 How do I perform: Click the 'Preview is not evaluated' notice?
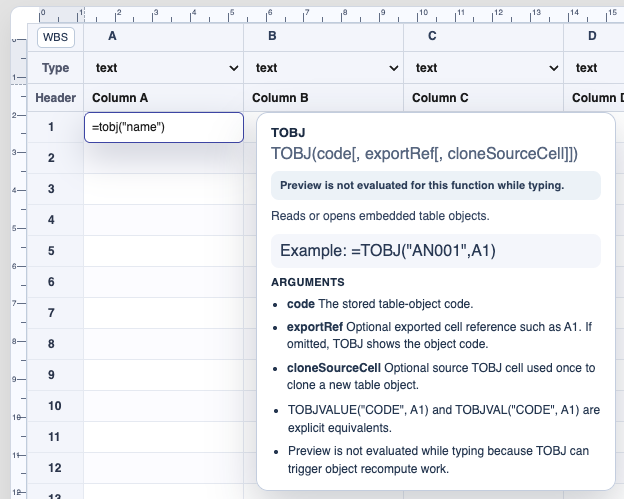click(436, 185)
